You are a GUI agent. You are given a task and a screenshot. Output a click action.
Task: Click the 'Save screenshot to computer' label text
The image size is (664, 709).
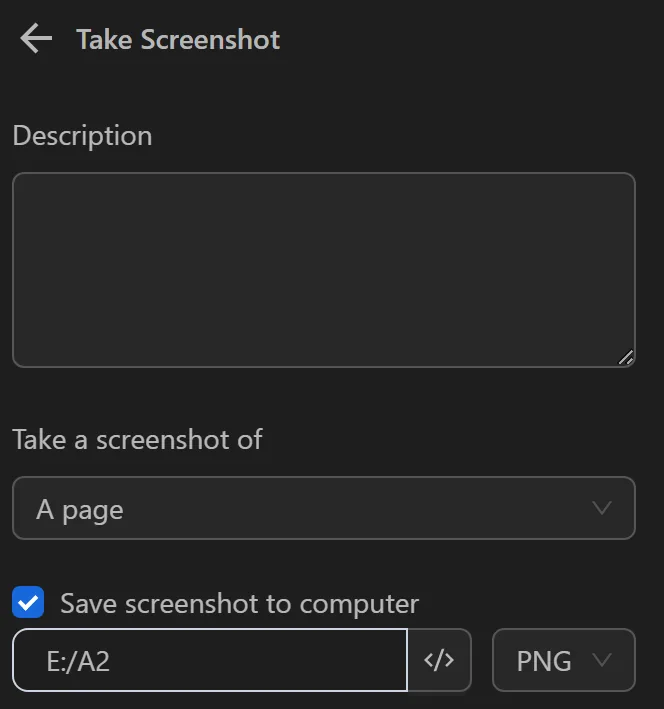tap(239, 603)
